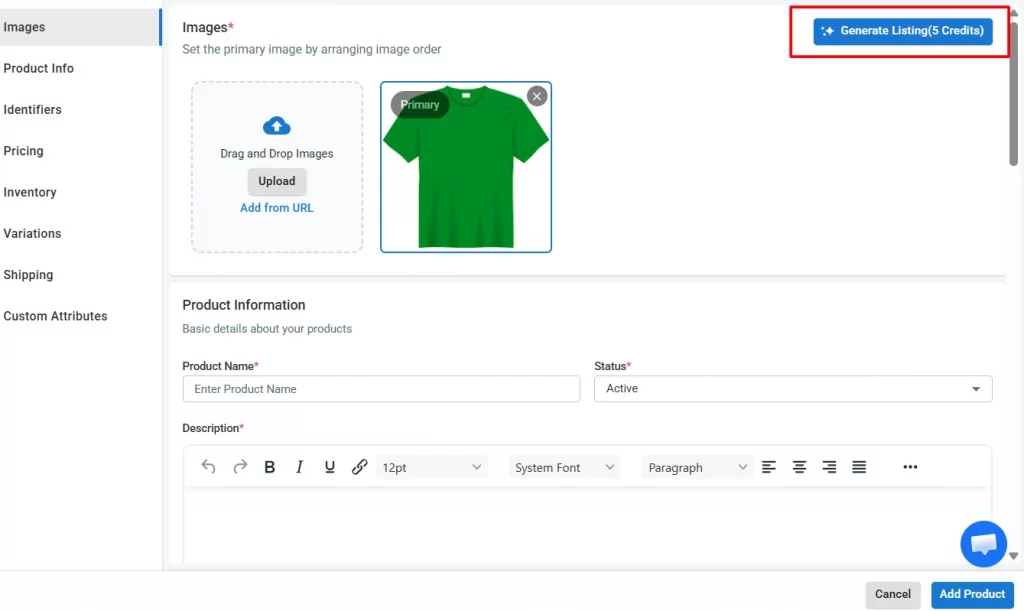Click the Generate Listing (5 Credits) button
The image size is (1024, 611).
903,31
